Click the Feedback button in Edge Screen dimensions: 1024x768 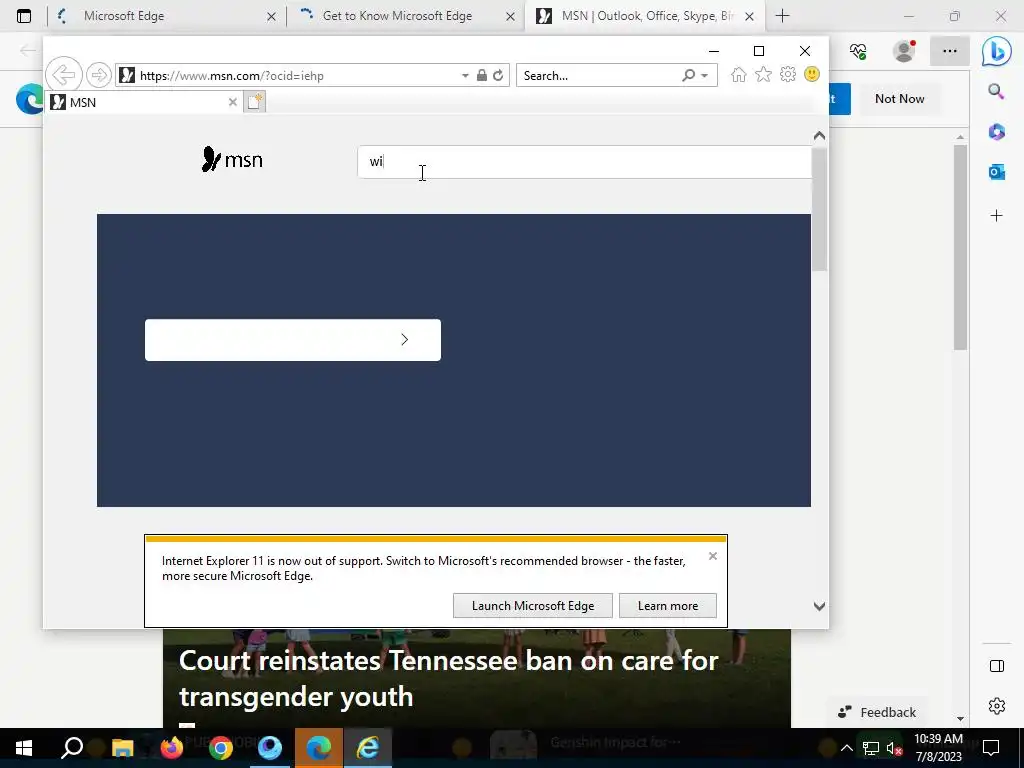coord(877,712)
